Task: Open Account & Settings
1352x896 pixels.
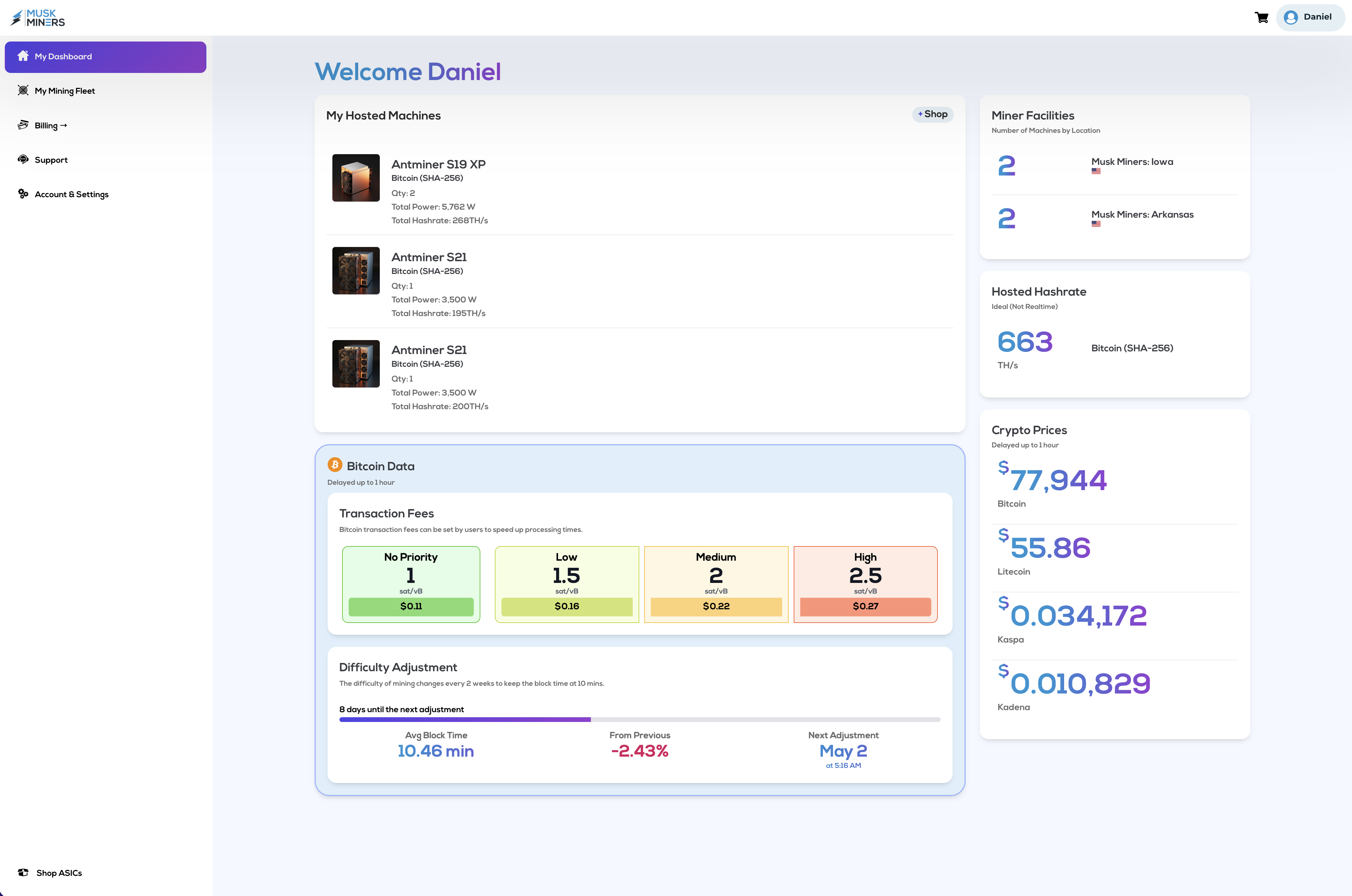Action: click(x=106, y=194)
